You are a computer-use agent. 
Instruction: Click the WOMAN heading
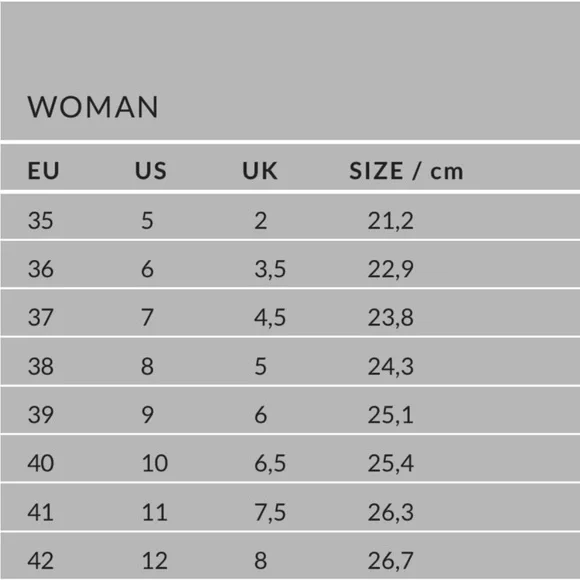[x=93, y=107]
